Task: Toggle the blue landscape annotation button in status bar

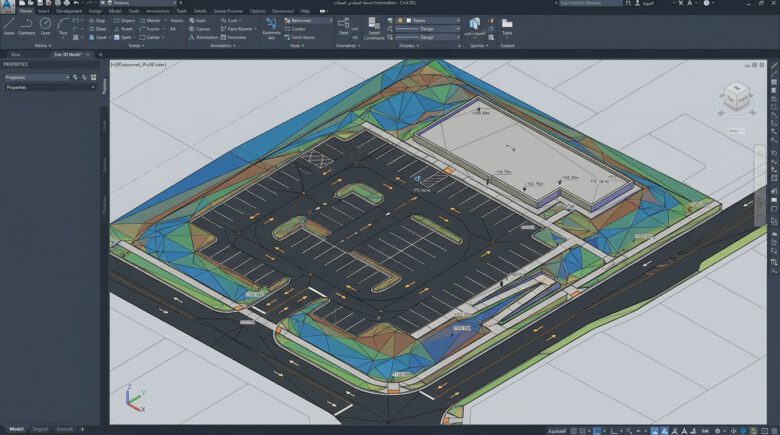Action: pos(655,431)
